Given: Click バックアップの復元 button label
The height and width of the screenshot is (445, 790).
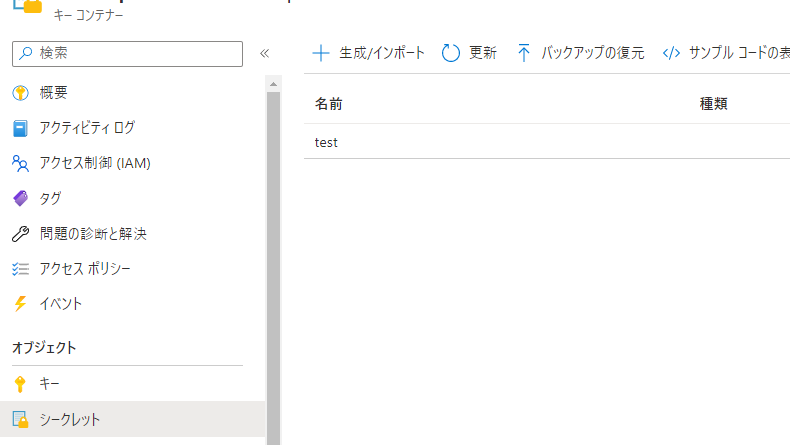Looking at the screenshot, I should (x=592, y=53).
